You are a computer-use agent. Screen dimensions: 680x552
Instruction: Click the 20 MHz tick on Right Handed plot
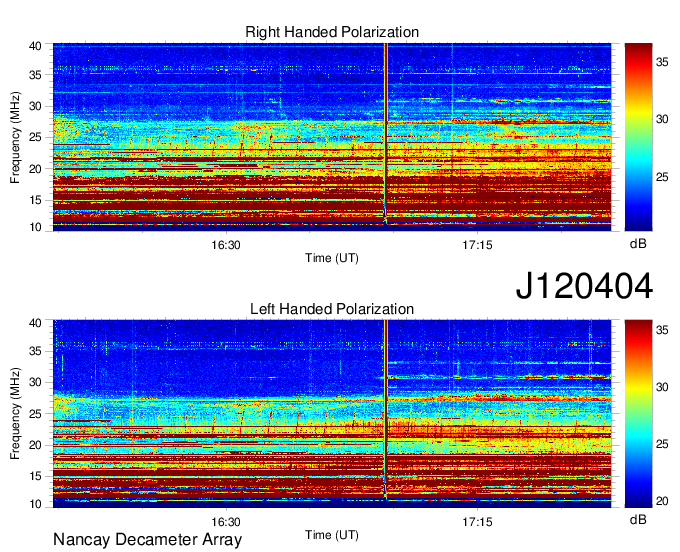(35, 169)
